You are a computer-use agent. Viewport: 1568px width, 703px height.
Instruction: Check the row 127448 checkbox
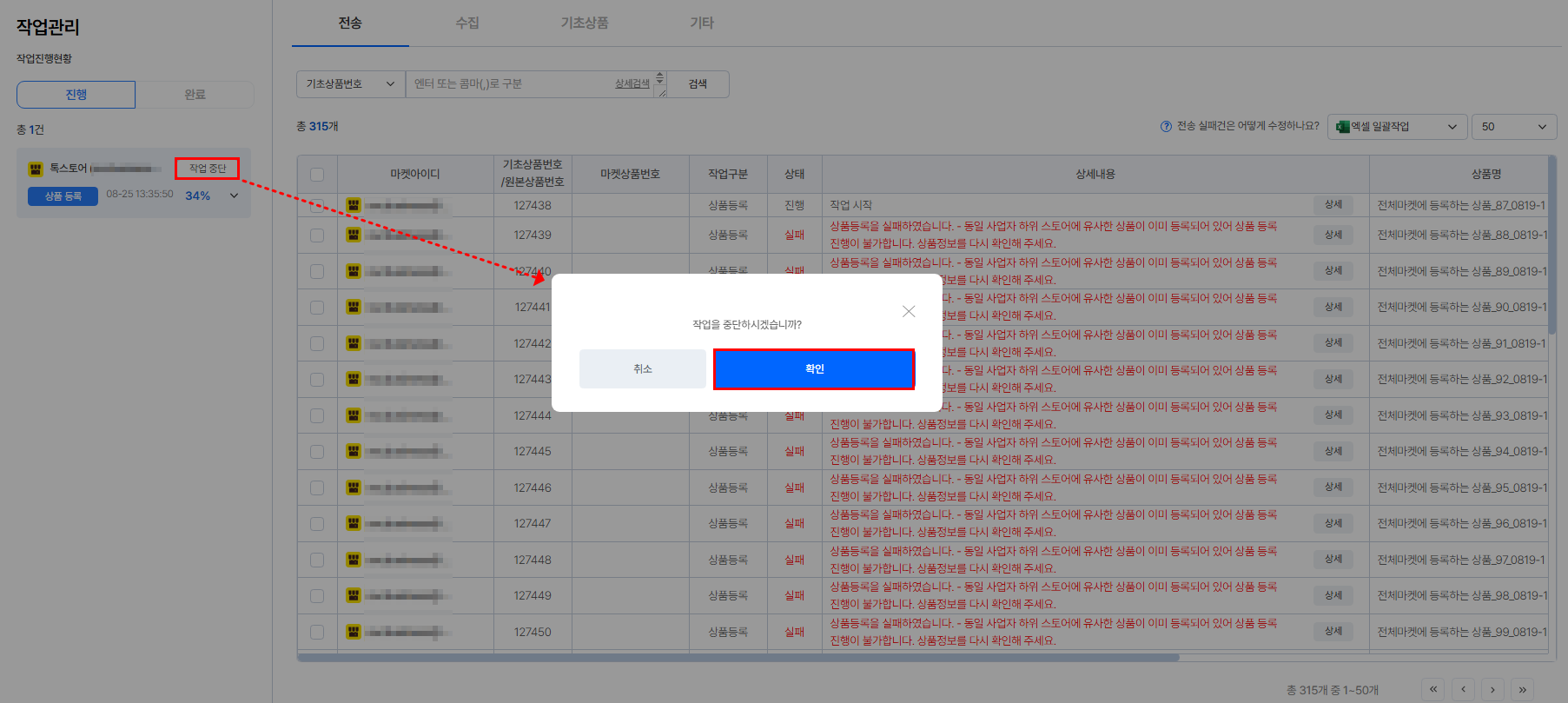pyautogui.click(x=317, y=560)
